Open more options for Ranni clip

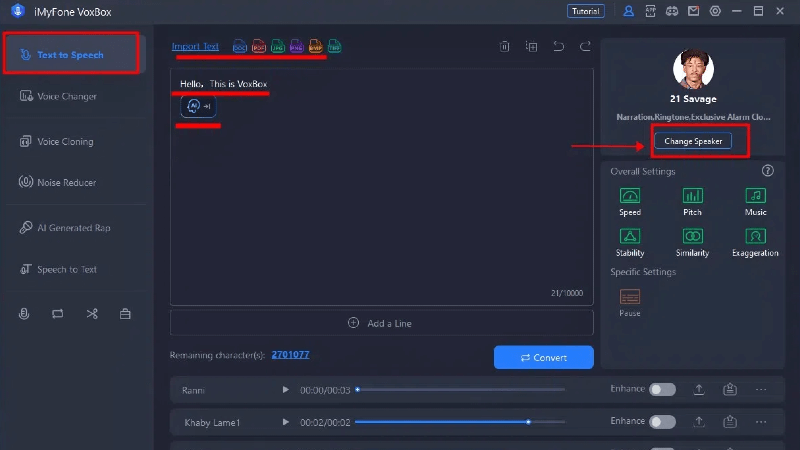tap(761, 390)
